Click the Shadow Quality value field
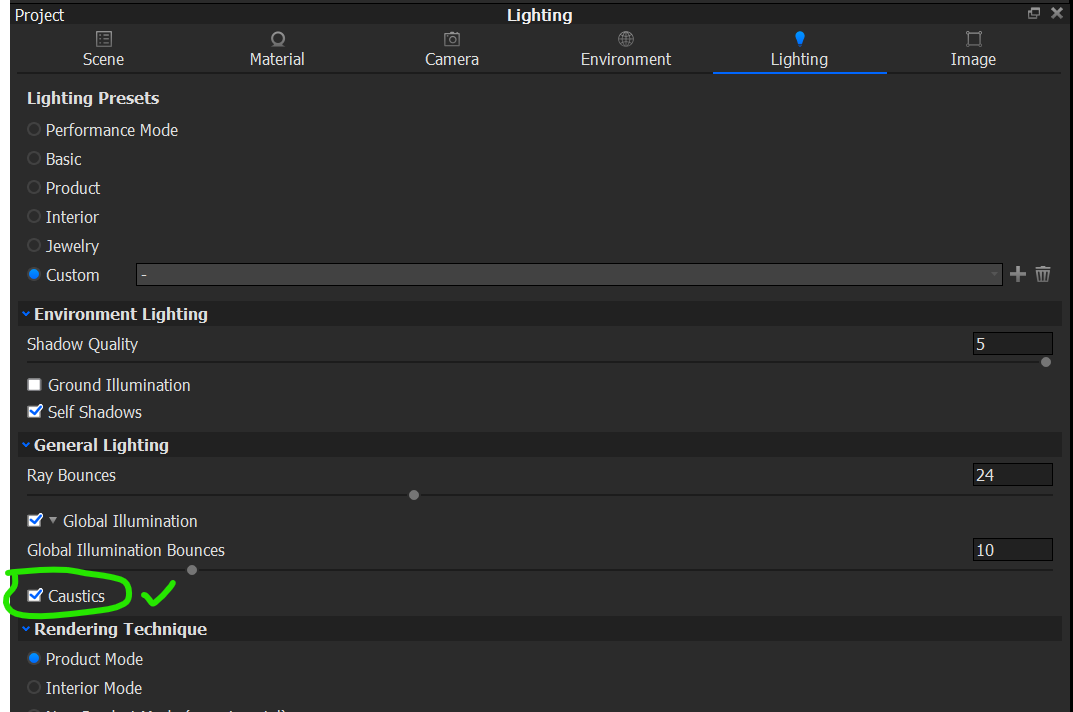1073x712 pixels. pos(1012,344)
